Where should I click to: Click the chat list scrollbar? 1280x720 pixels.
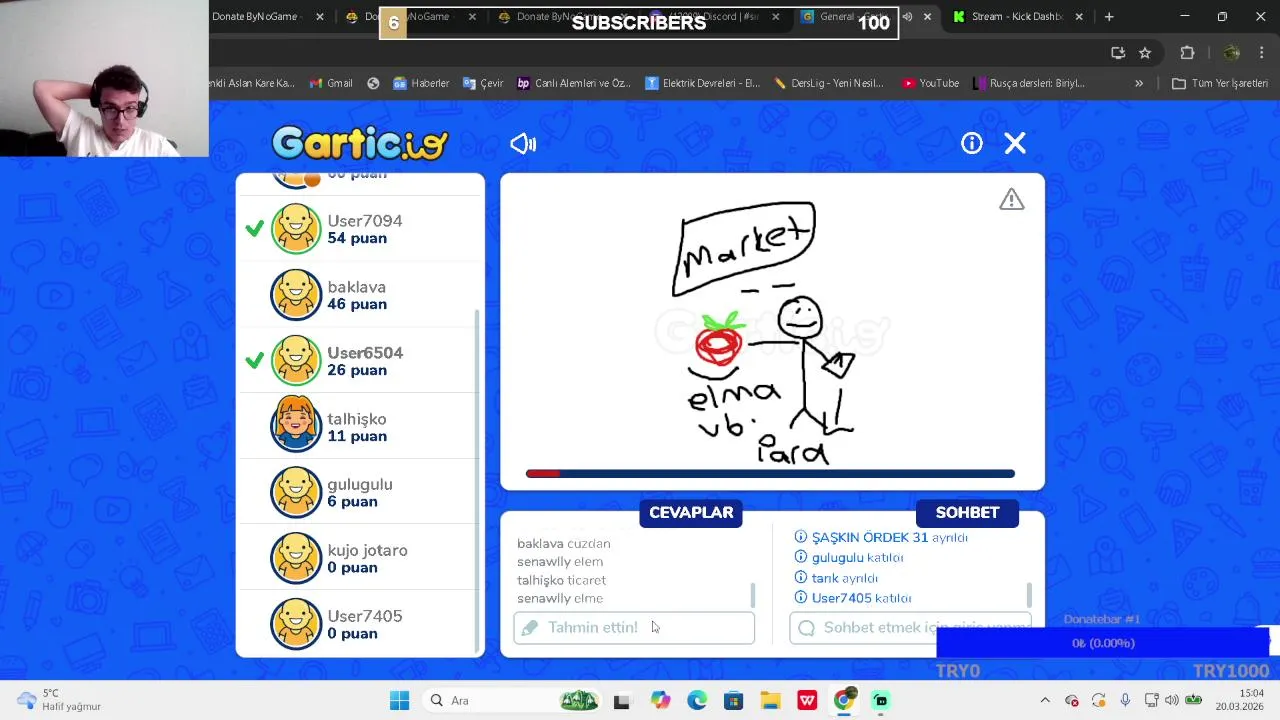tap(1028, 596)
